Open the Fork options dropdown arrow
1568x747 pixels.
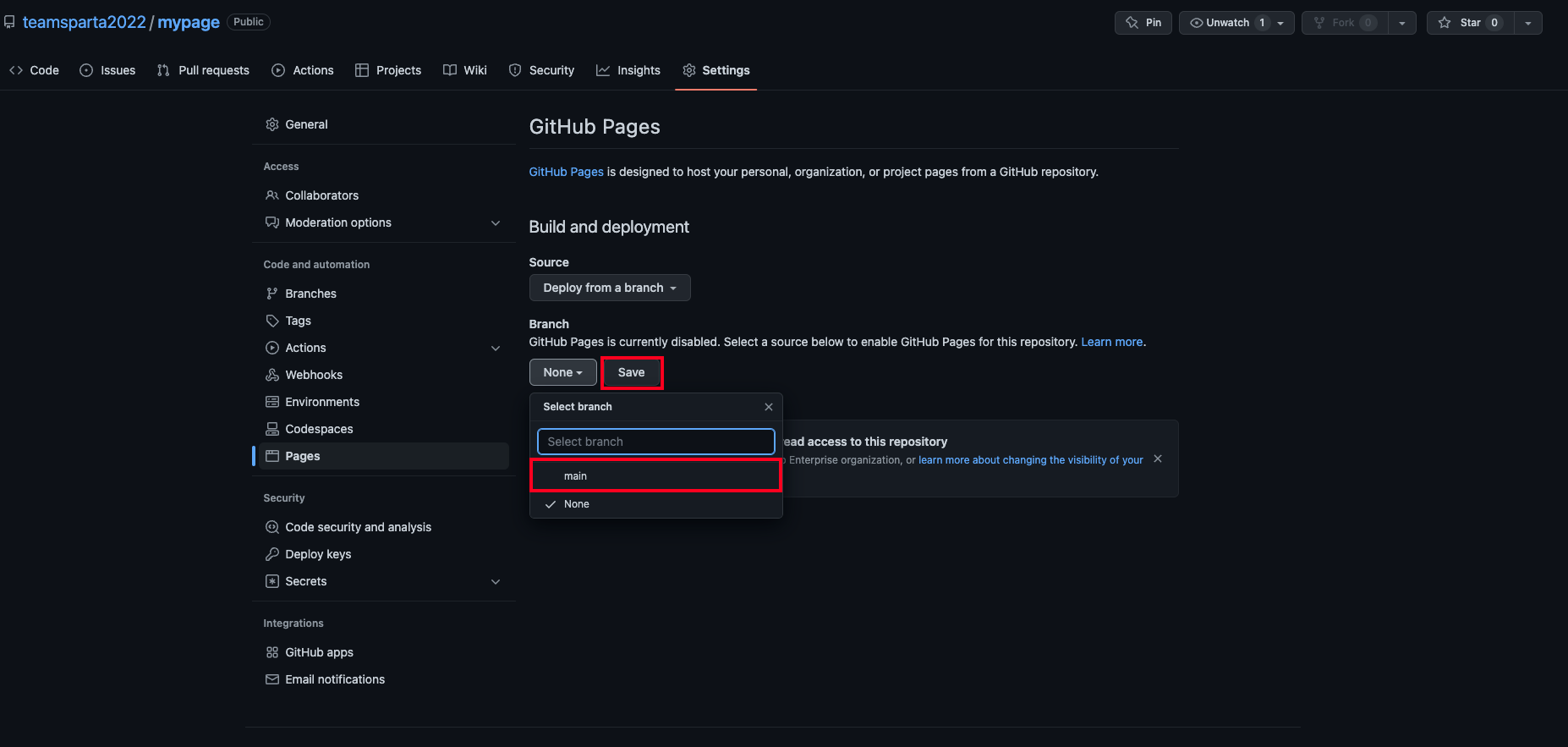click(1402, 23)
